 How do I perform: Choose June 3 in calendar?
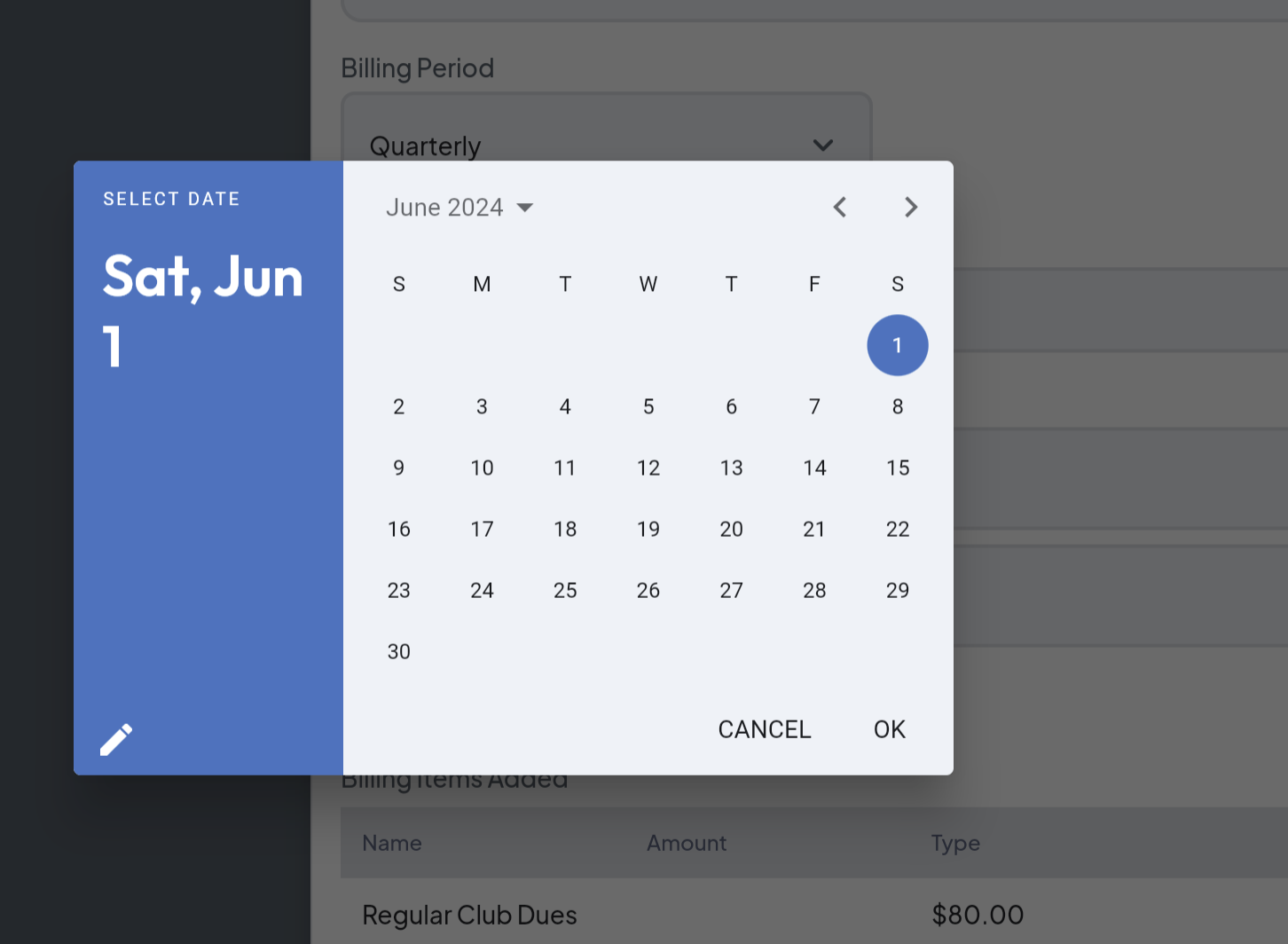[482, 406]
